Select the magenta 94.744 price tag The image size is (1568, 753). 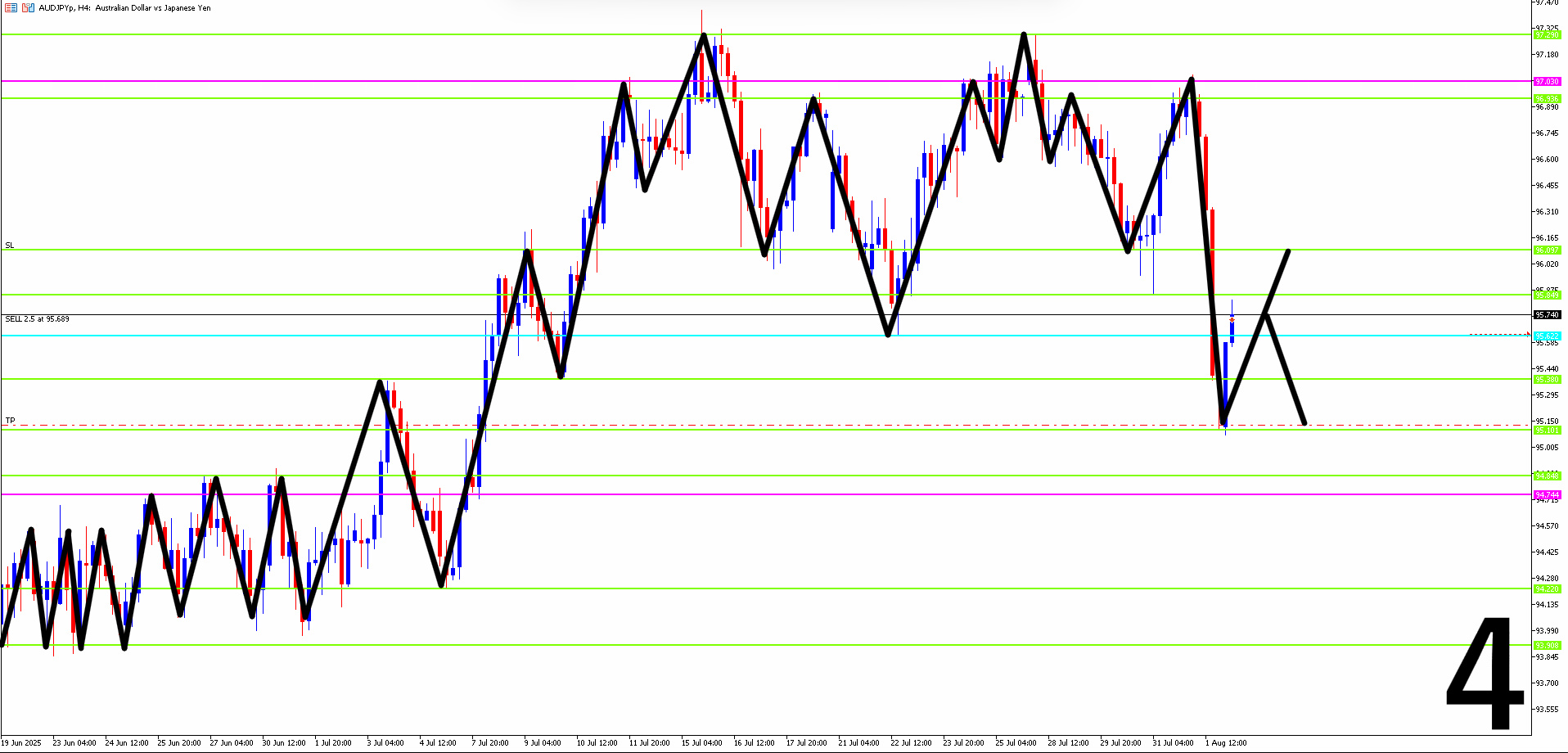(x=1547, y=494)
